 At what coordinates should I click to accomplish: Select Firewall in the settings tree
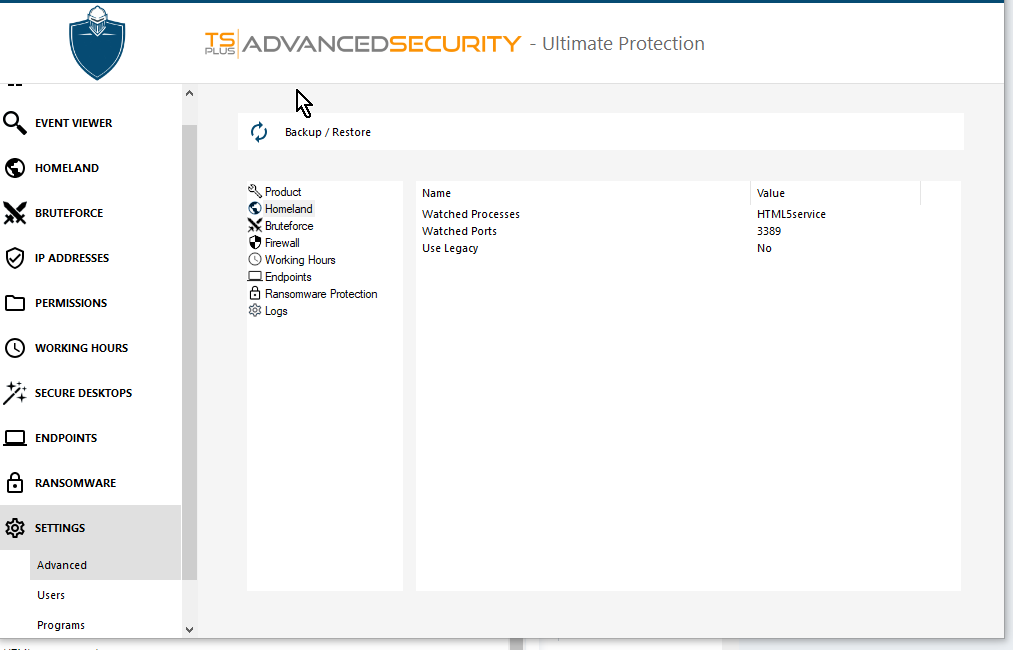pos(281,243)
